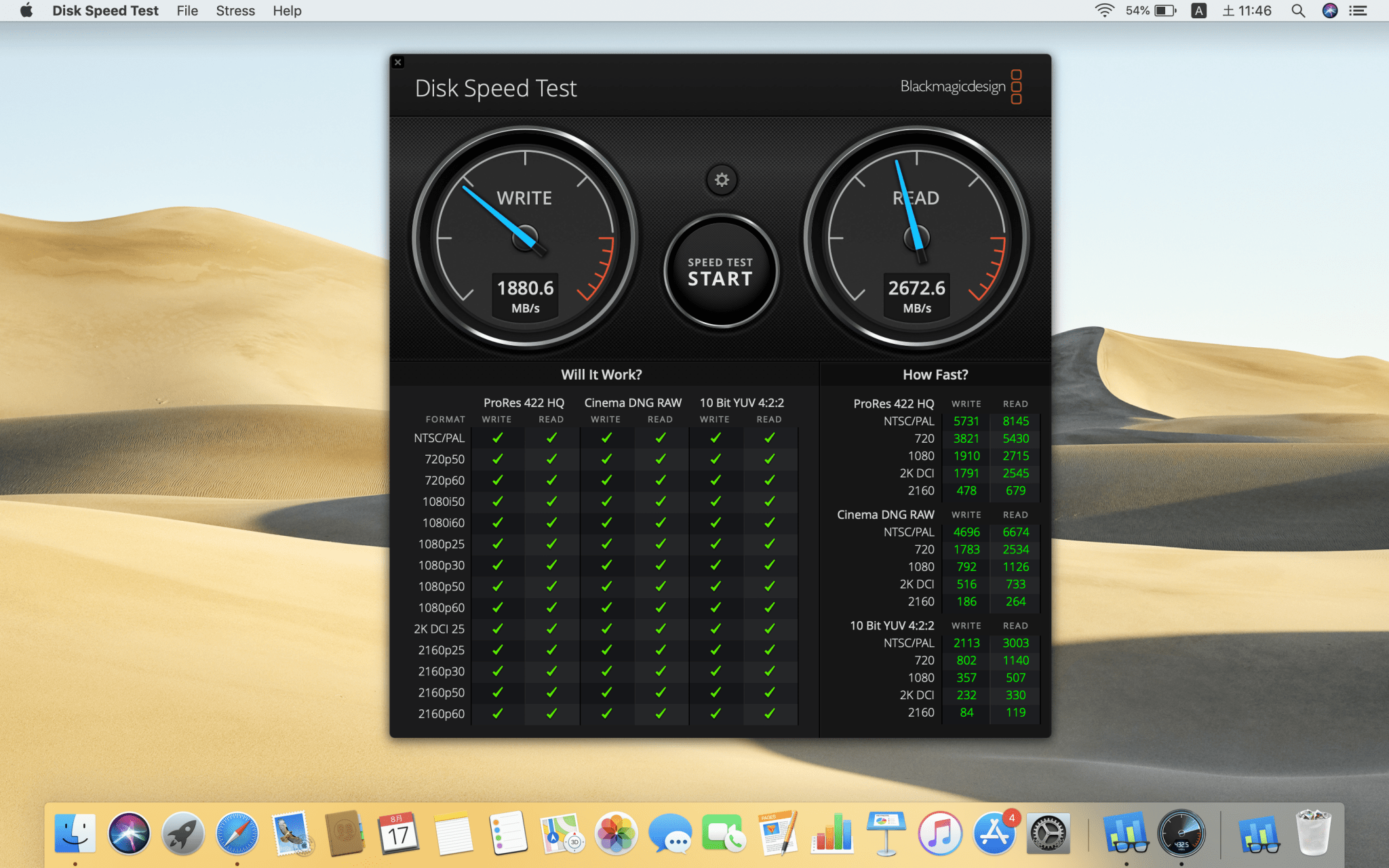Open Notification Center icon
Image resolution: width=1389 pixels, height=868 pixels.
(1358, 11)
